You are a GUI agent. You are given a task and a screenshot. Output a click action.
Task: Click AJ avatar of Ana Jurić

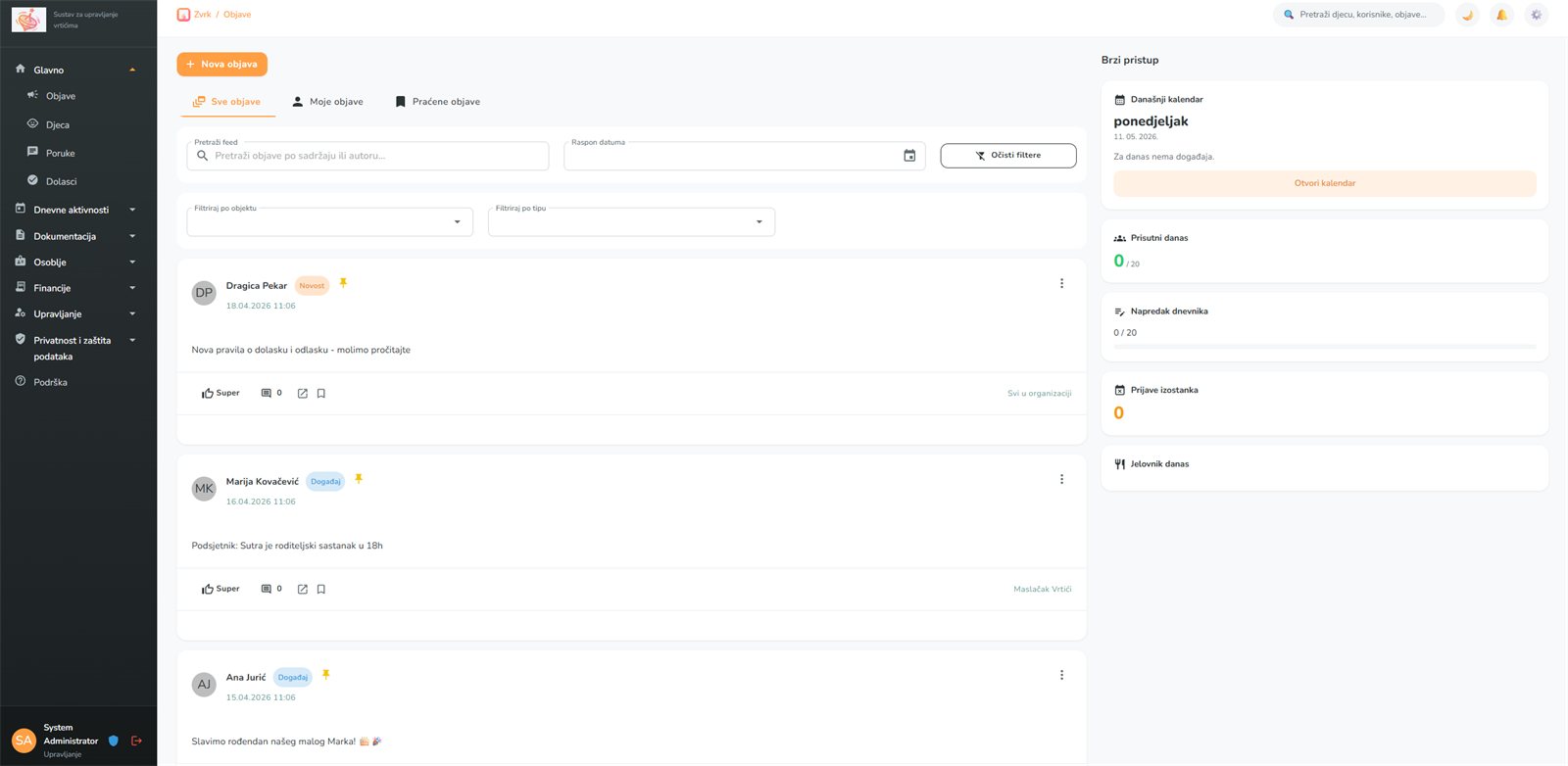(x=204, y=685)
